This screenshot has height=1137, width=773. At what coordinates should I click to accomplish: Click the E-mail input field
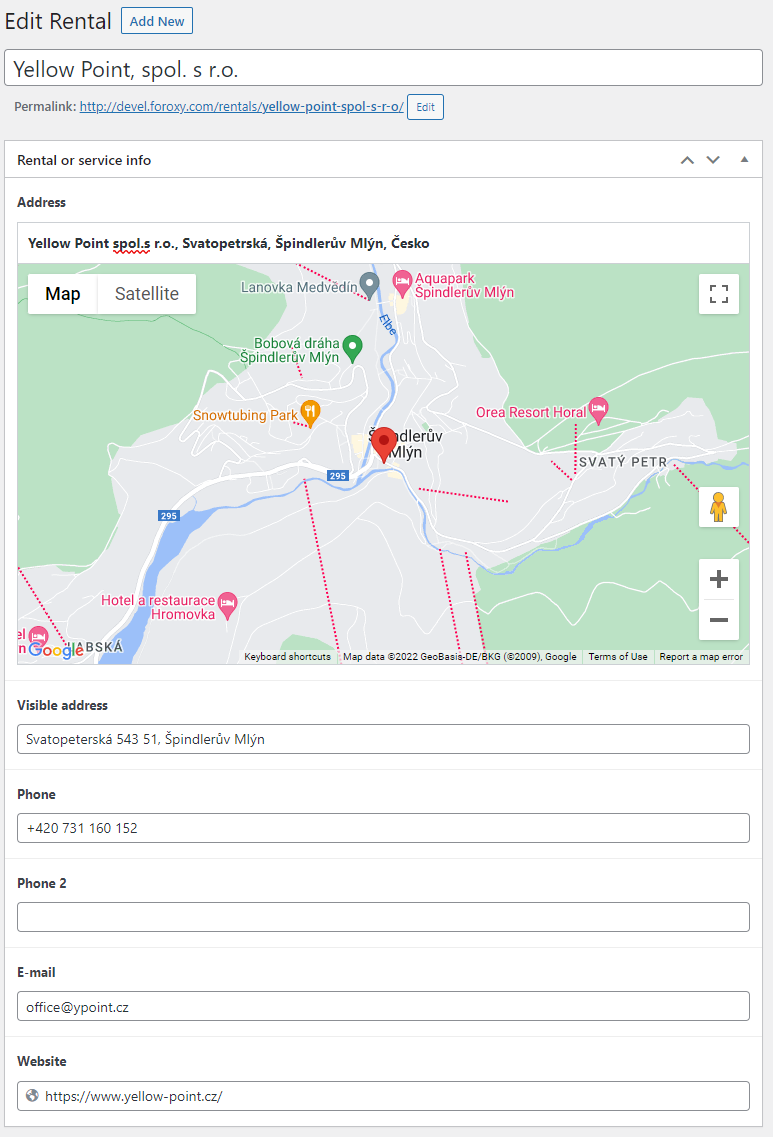[x=383, y=1006]
